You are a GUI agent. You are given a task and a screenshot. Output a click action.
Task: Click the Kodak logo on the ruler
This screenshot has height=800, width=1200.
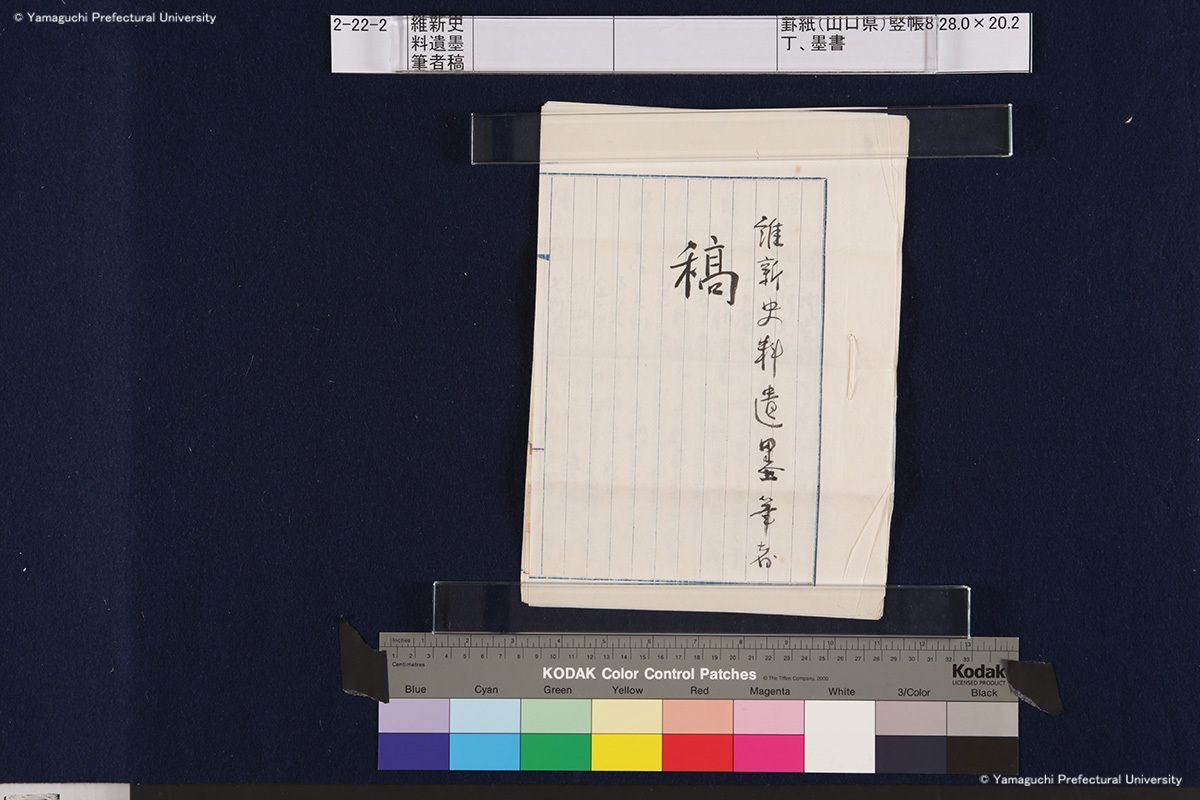(x=978, y=673)
